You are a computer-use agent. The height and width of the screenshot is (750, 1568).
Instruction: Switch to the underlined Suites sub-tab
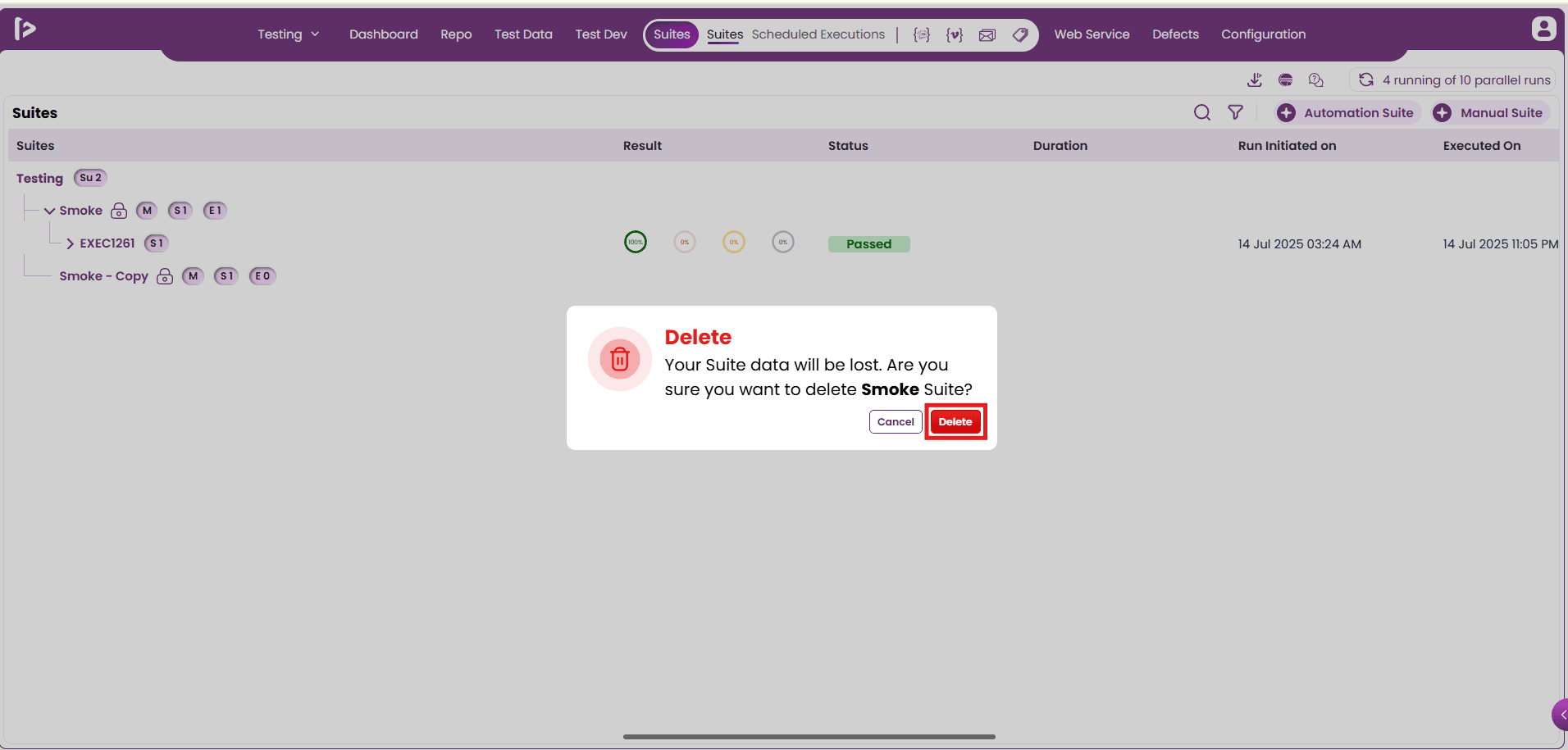pyautogui.click(x=725, y=34)
